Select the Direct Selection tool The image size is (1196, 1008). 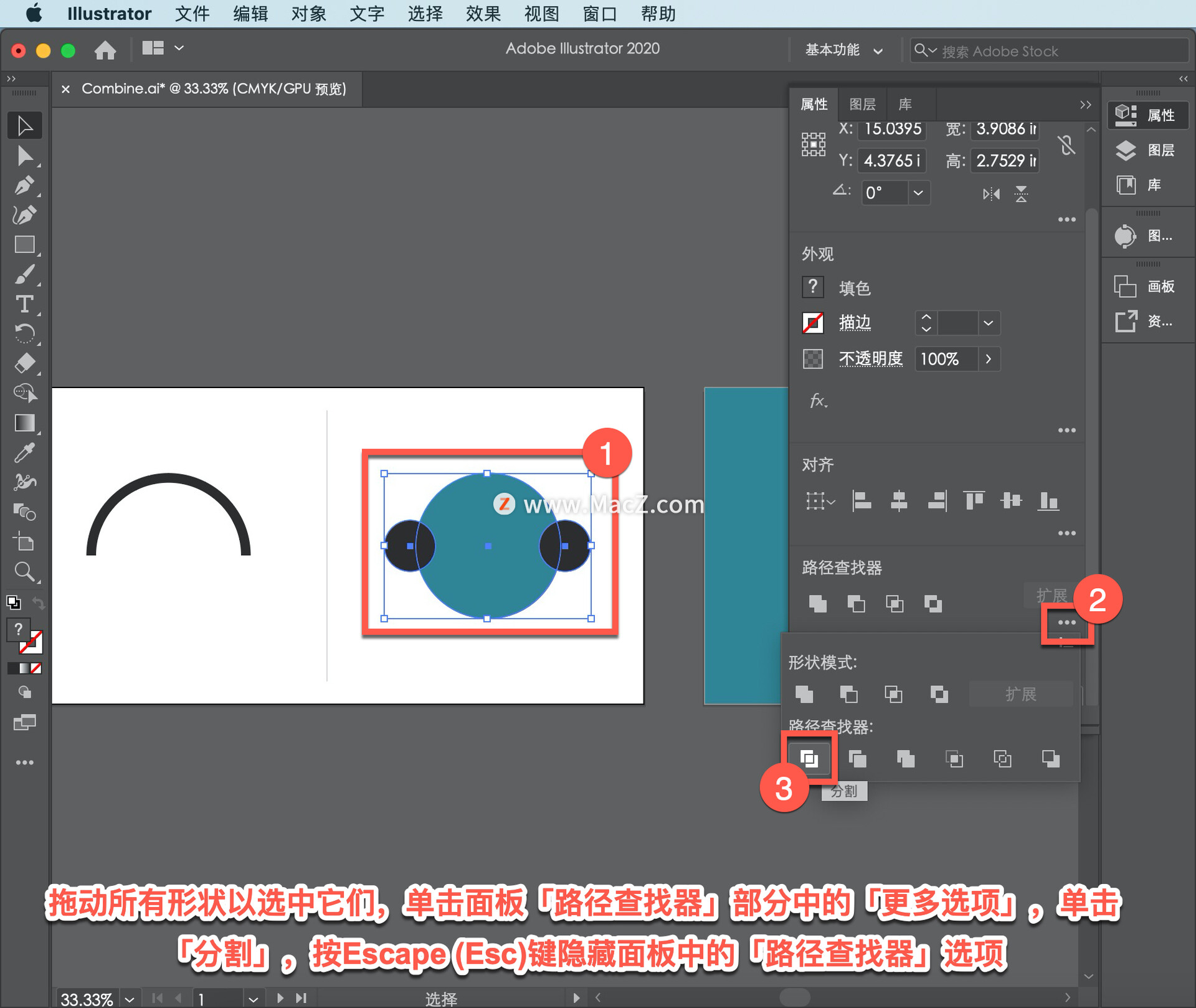[x=24, y=155]
